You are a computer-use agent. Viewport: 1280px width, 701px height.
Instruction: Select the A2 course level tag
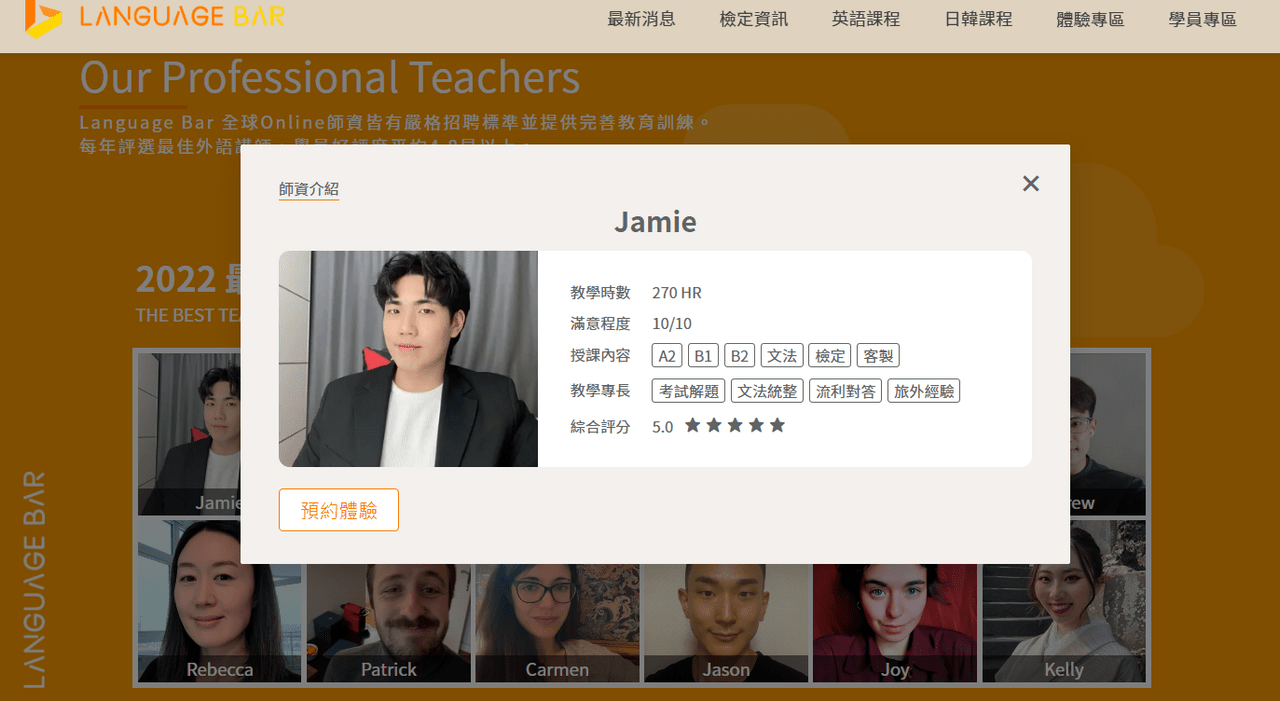click(x=666, y=355)
